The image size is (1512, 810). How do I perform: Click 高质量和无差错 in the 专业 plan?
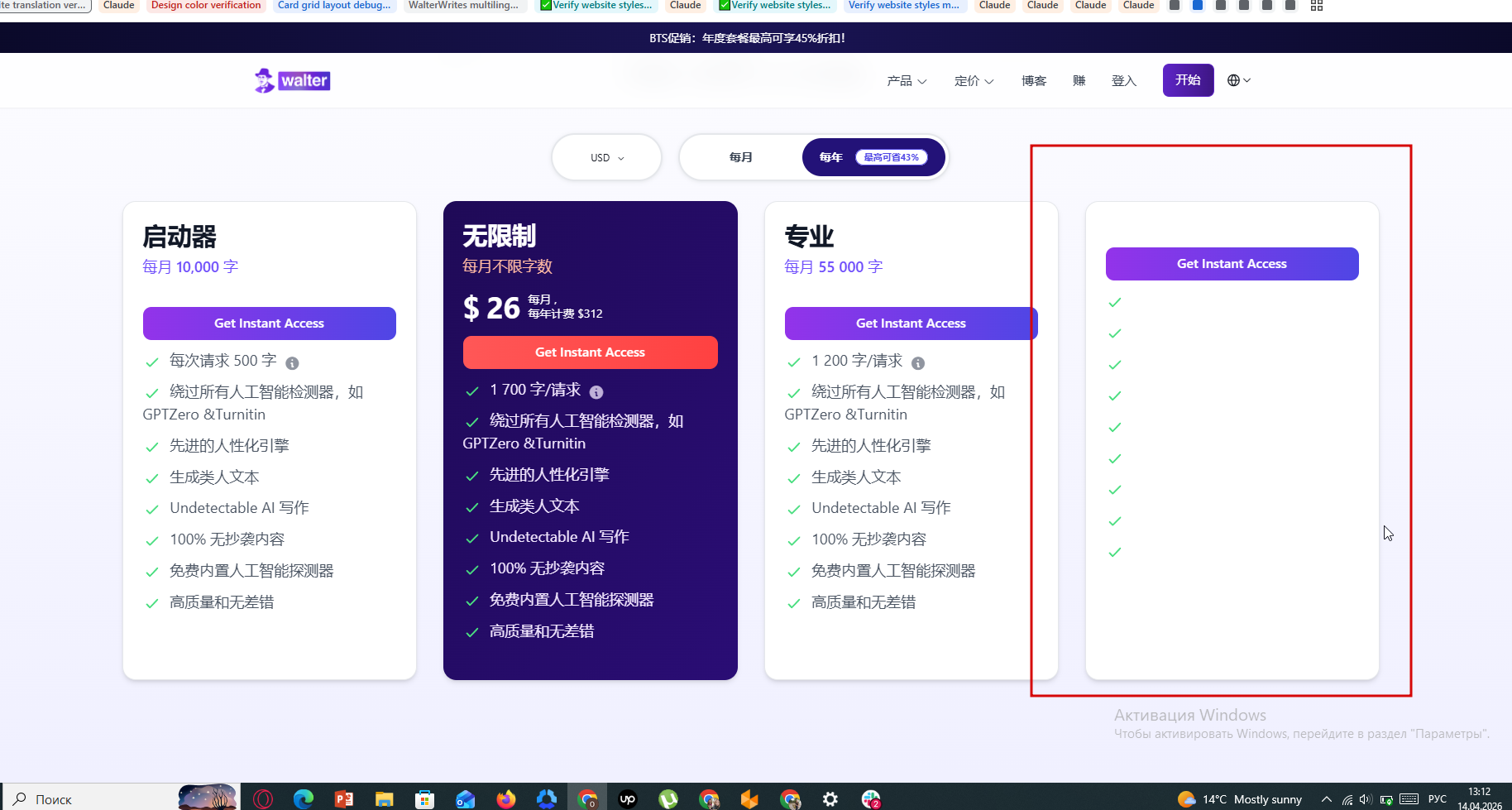[864, 602]
